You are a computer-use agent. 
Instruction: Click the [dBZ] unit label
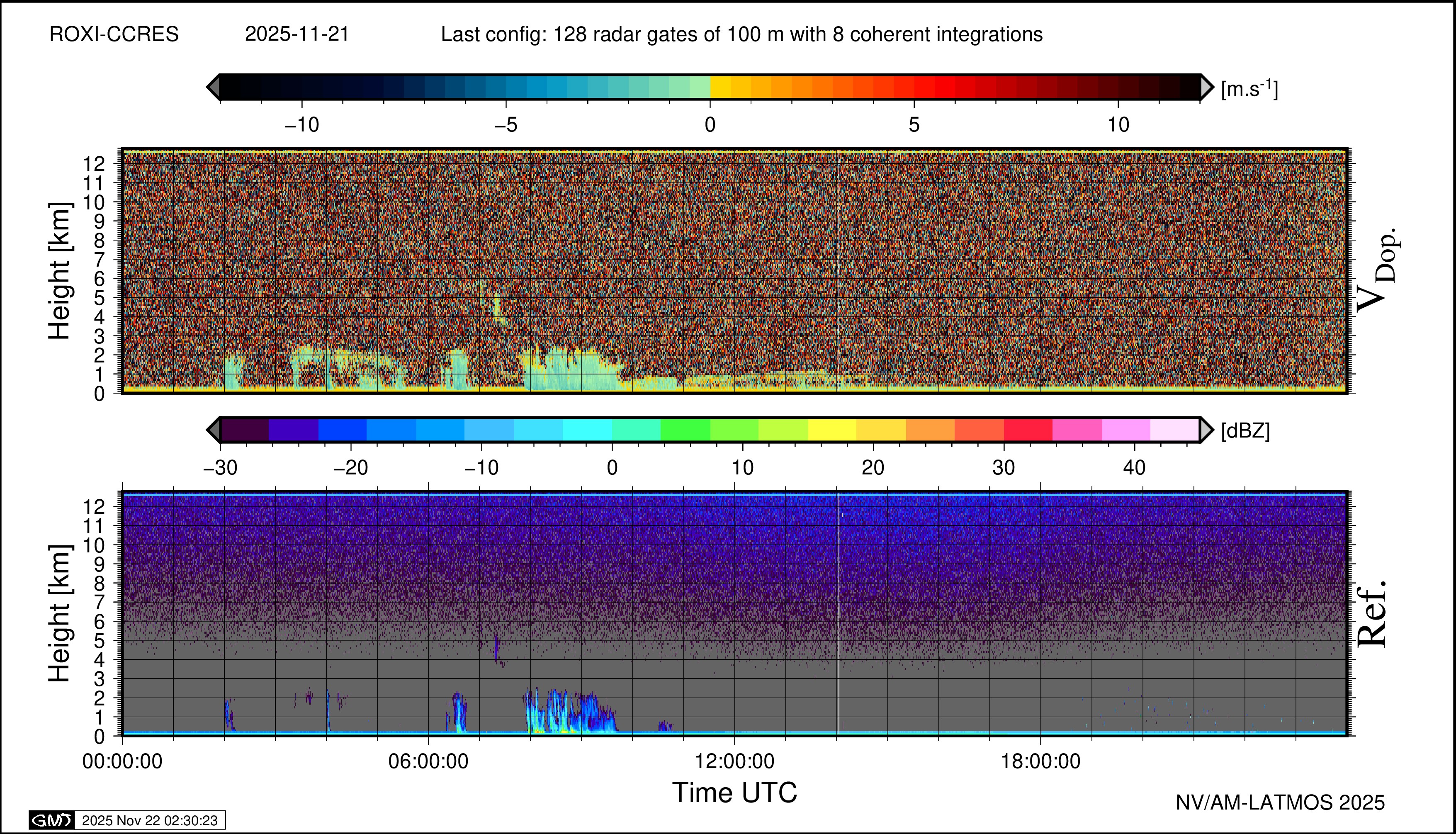(x=1245, y=430)
